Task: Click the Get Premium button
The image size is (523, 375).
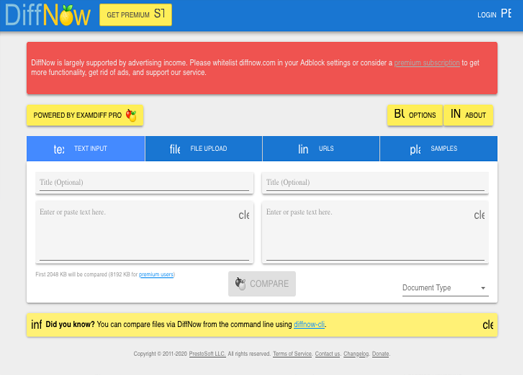Action: coord(136,15)
